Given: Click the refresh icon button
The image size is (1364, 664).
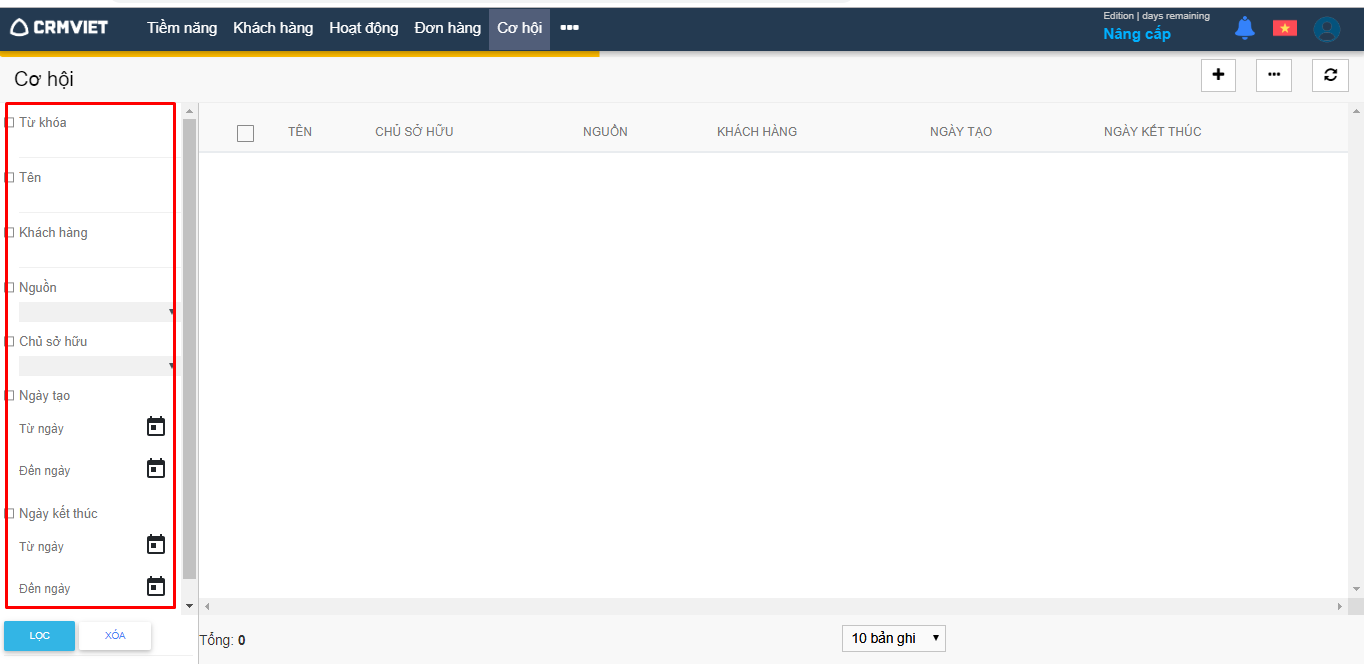Looking at the screenshot, I should [1330, 75].
